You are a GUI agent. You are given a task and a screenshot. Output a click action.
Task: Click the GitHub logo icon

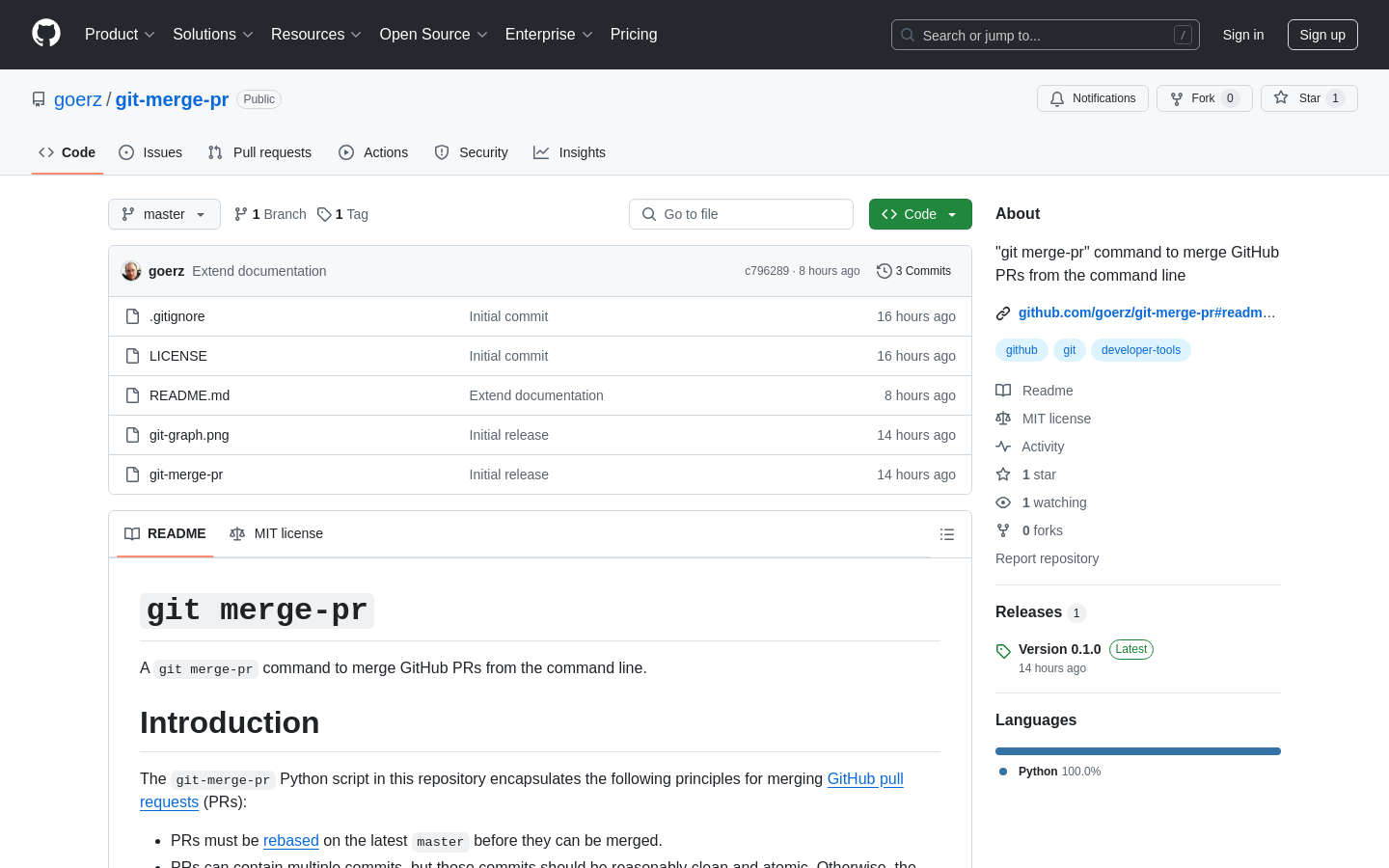click(46, 34)
